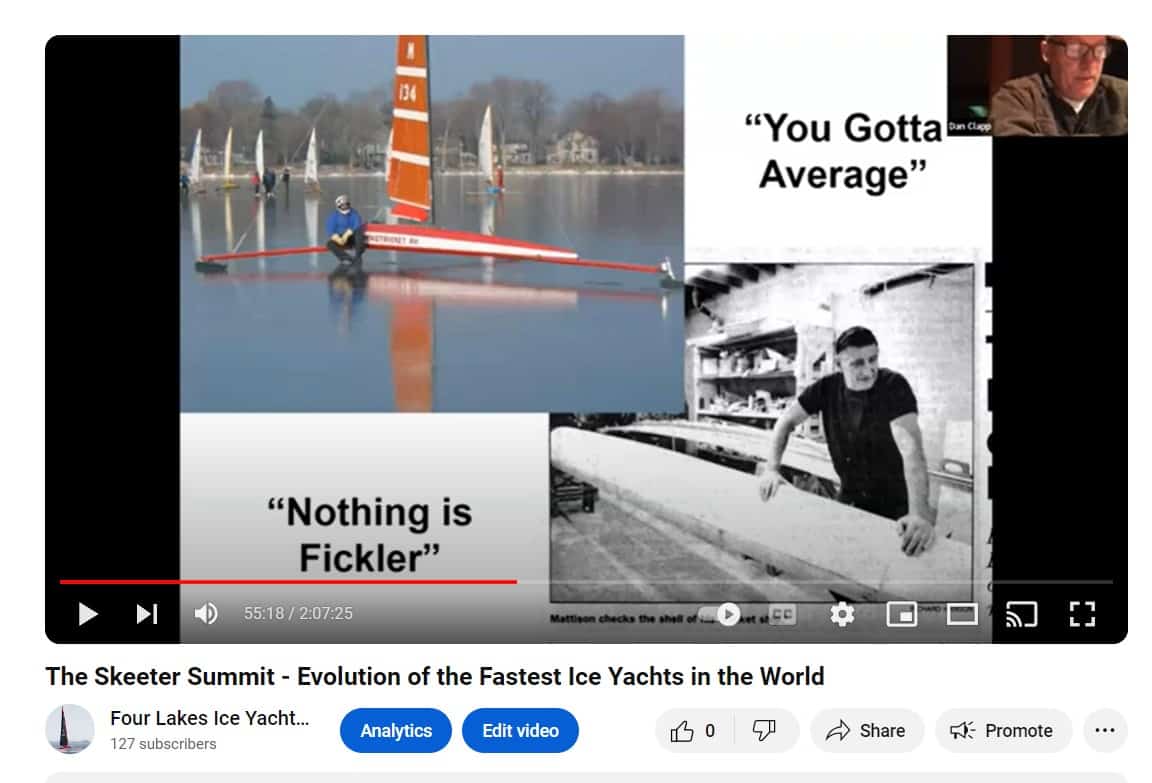Like the video with thumbs up
1152x783 pixels.
tap(692, 731)
